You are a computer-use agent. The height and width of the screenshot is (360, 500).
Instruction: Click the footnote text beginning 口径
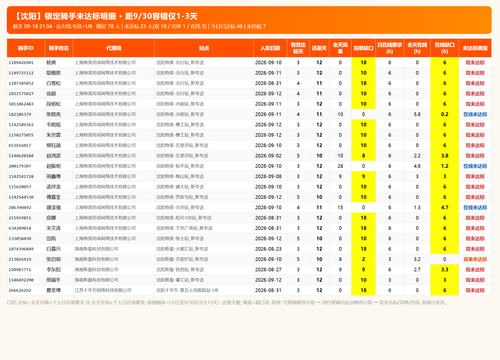point(227,303)
